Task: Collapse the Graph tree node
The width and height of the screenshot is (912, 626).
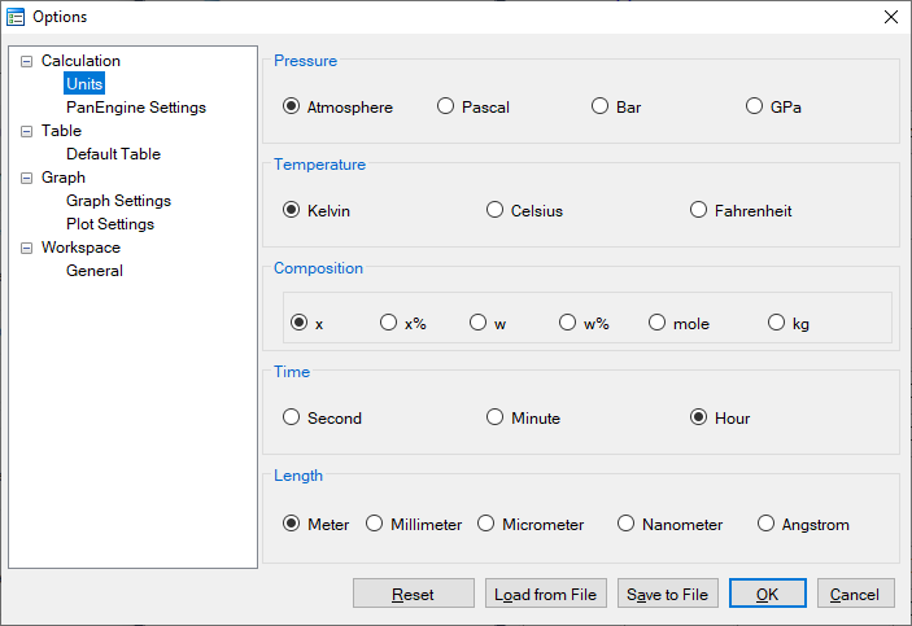Action: [x=27, y=178]
